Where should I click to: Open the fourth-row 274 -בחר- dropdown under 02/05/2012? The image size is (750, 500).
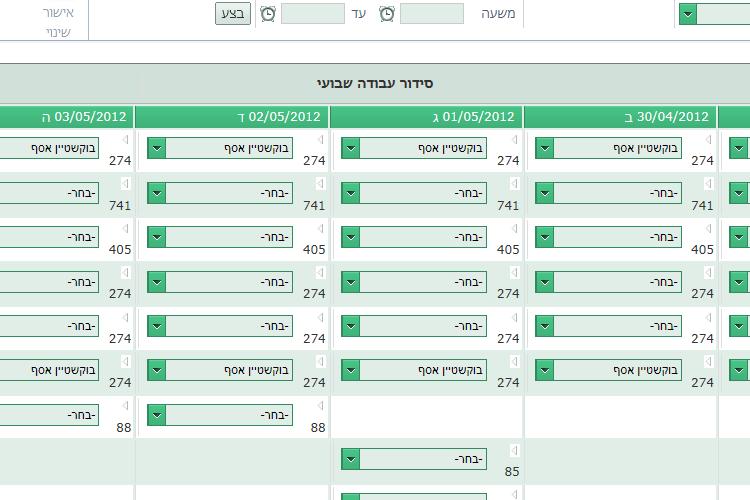[x=156, y=282]
